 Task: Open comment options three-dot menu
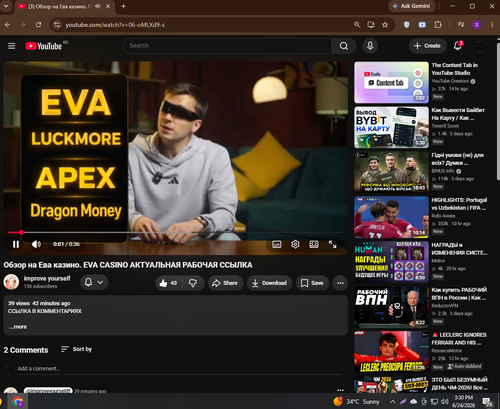click(340, 390)
